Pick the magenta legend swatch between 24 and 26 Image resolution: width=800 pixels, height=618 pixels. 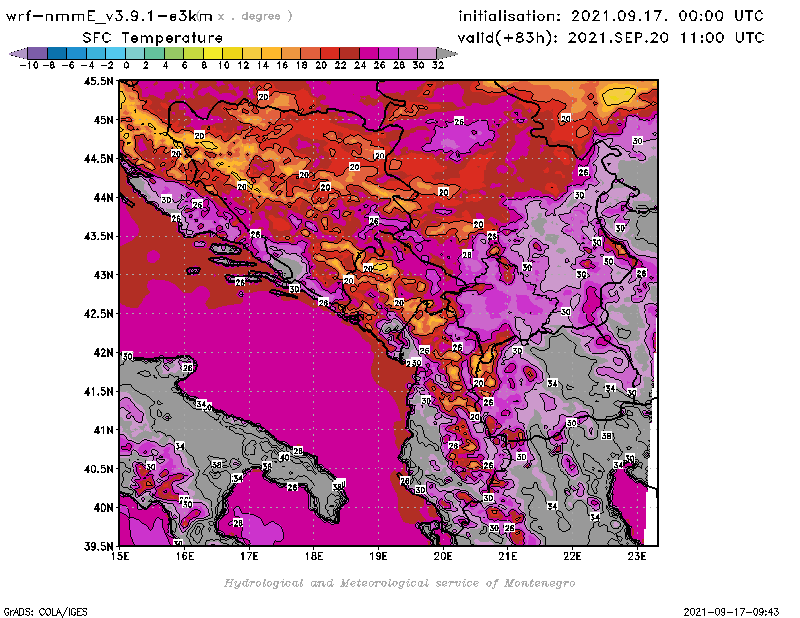pyautogui.click(x=369, y=53)
